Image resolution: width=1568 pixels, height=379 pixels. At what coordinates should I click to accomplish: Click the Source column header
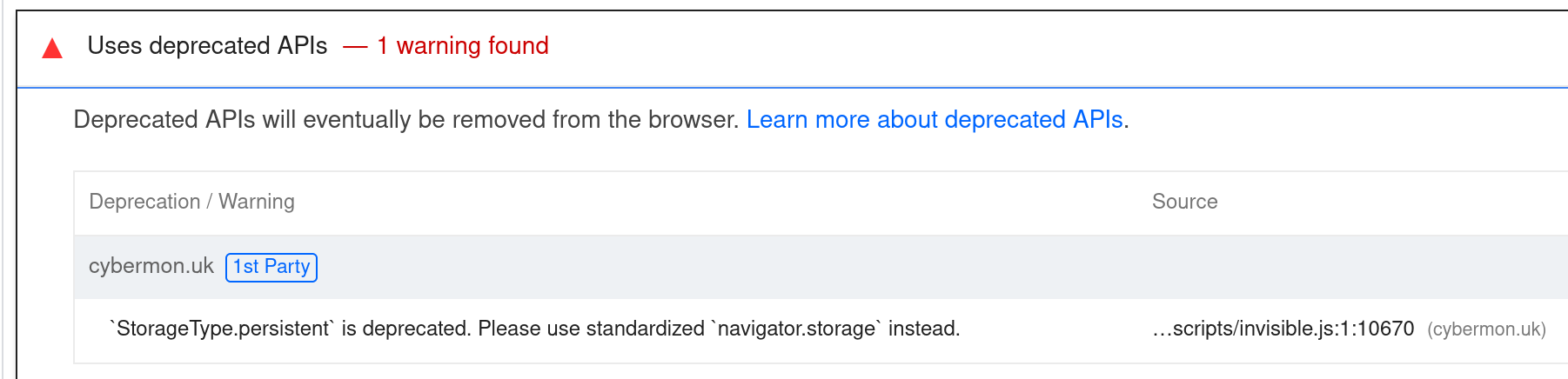coord(1184,202)
